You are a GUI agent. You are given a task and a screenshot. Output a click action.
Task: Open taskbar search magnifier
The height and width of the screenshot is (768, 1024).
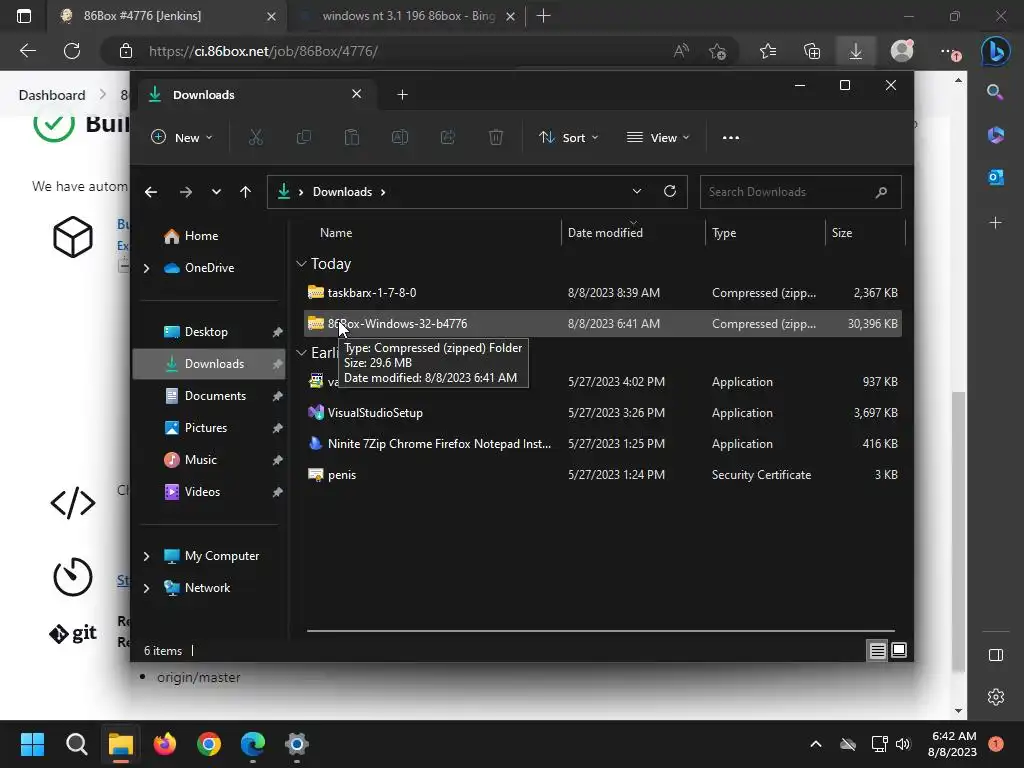click(76, 744)
